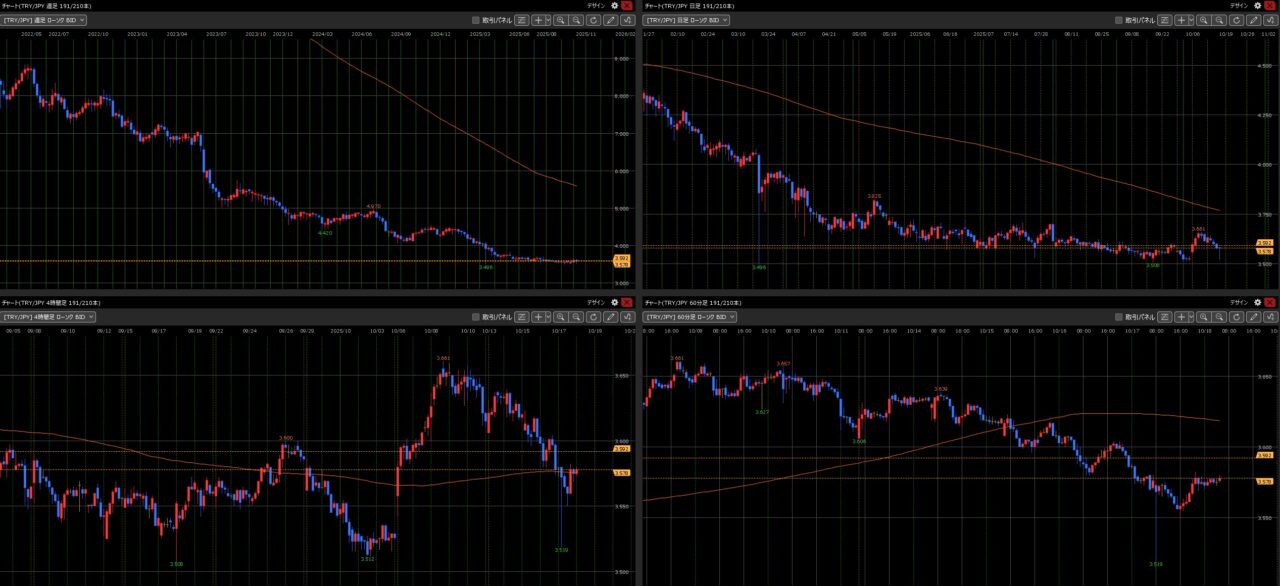
Task: Click the orange 3.592 price label on daily chart
Action: [x=1264, y=243]
